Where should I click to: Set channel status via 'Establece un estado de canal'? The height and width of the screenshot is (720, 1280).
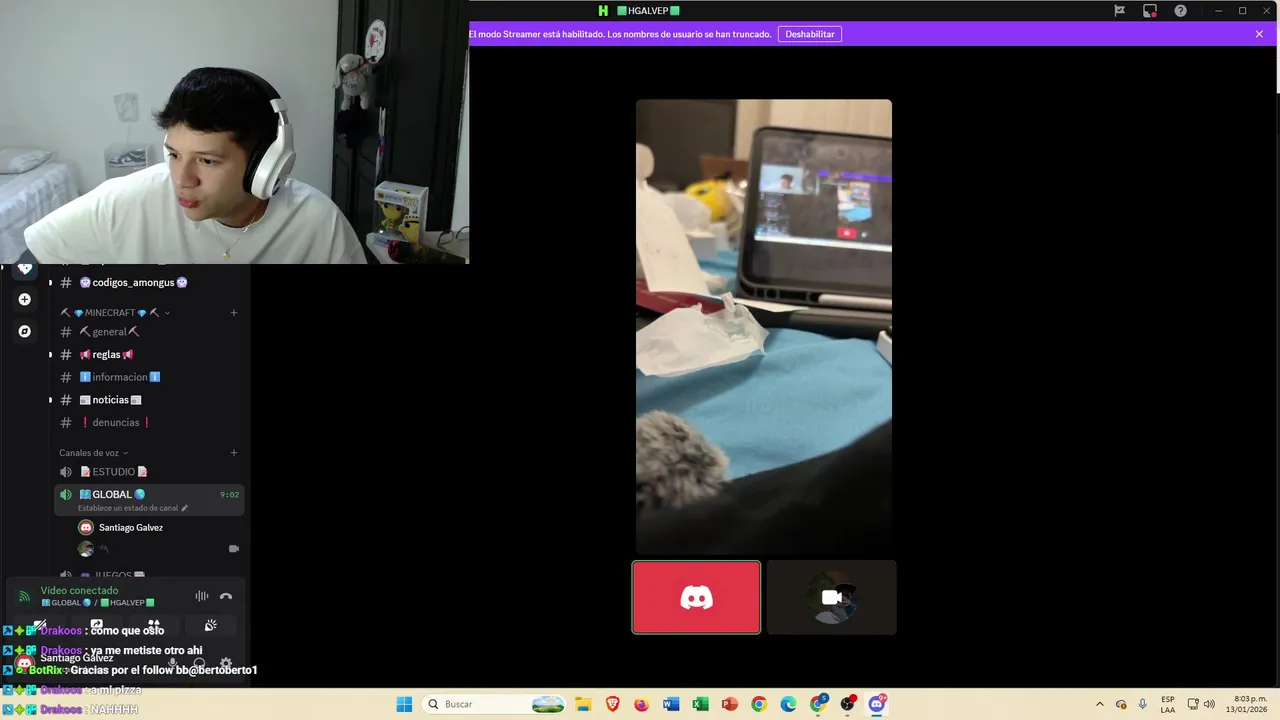[x=133, y=508]
